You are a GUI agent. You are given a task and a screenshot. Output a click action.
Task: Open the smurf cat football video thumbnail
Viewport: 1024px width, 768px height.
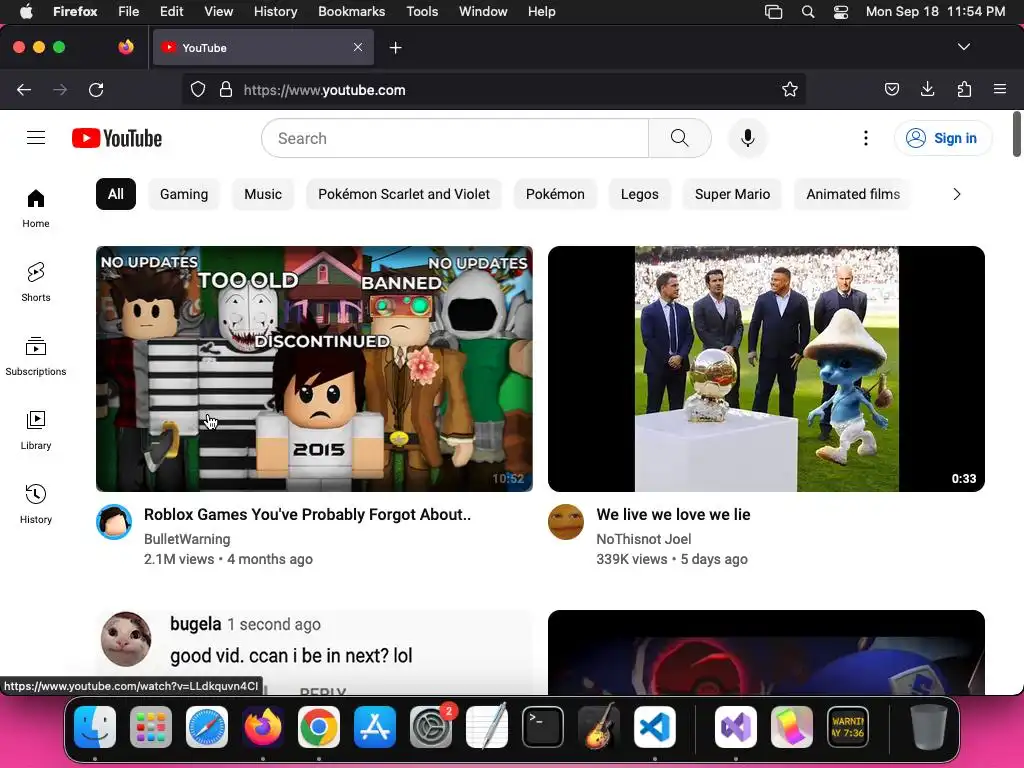tap(766, 368)
